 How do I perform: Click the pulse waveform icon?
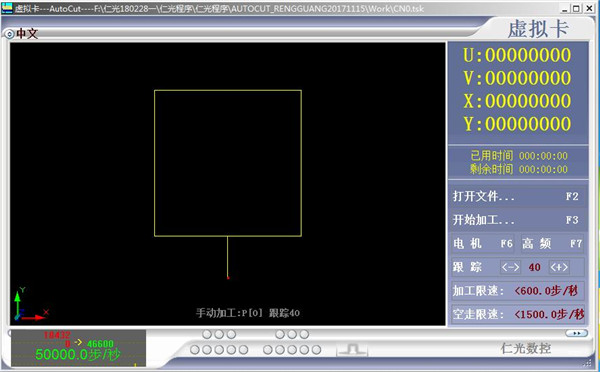tap(352, 349)
